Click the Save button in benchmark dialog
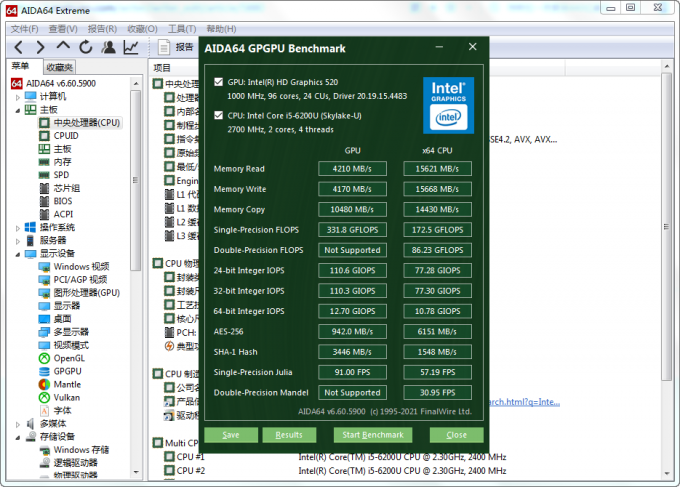This screenshot has height=487, width=680. tap(230, 435)
